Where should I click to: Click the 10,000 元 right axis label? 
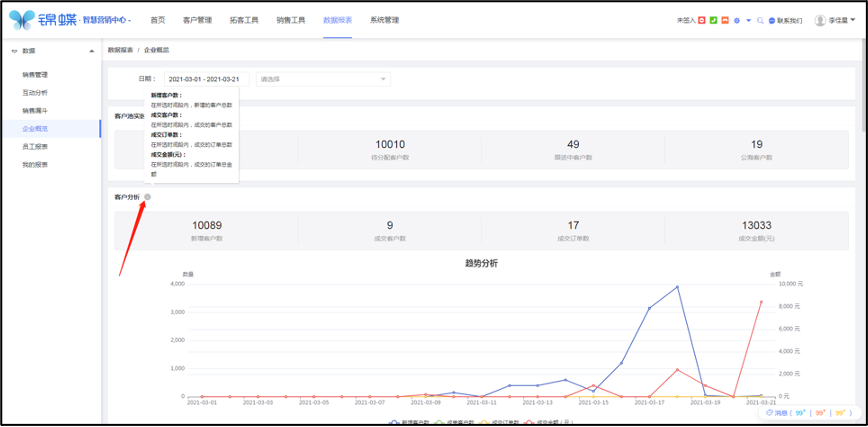pos(790,284)
